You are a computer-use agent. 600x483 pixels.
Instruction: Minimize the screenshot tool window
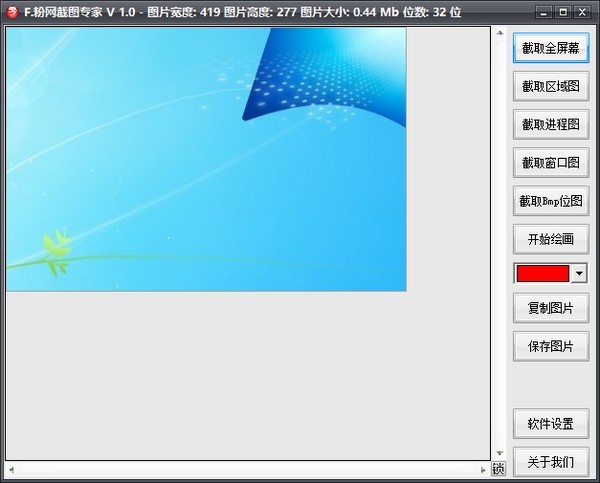tap(545, 12)
